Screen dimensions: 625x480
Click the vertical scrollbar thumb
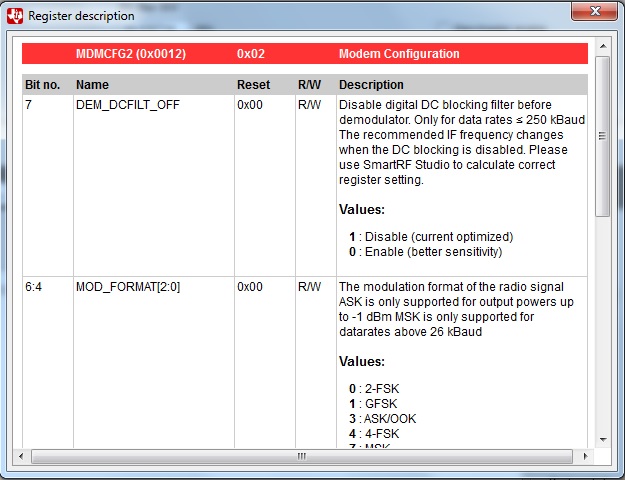pyautogui.click(x=603, y=136)
